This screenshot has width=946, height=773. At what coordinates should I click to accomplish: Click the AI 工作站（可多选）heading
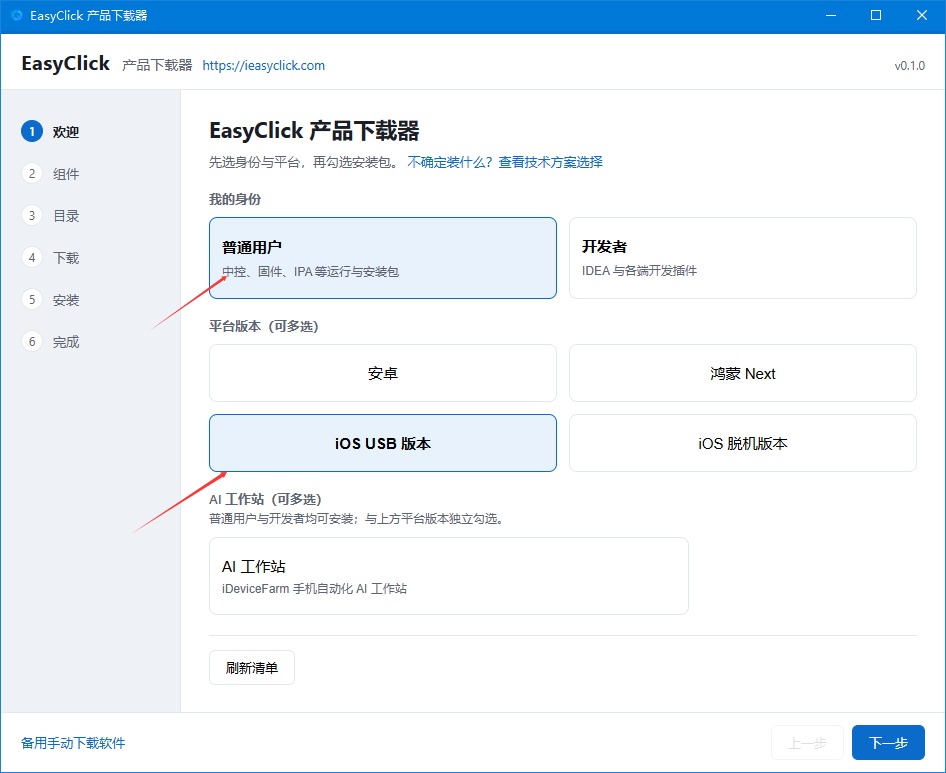[265, 499]
